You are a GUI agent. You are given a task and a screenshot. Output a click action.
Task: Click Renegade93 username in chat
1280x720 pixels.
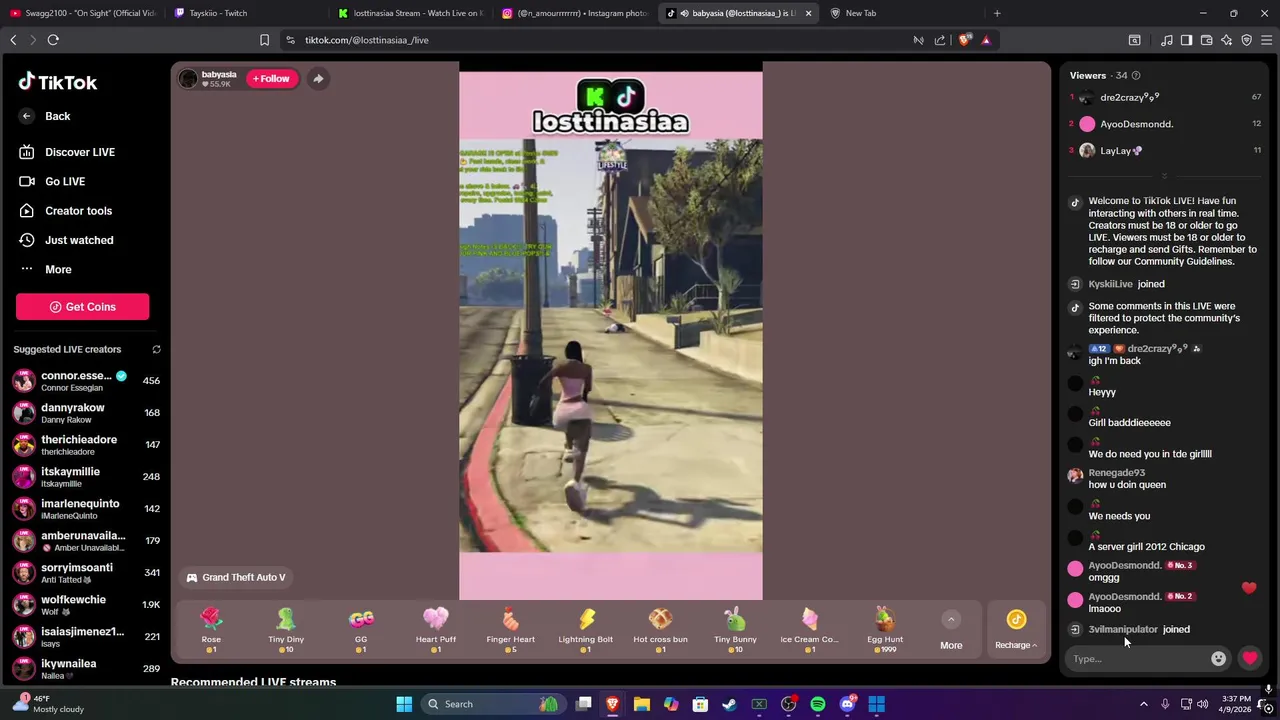point(1116,473)
